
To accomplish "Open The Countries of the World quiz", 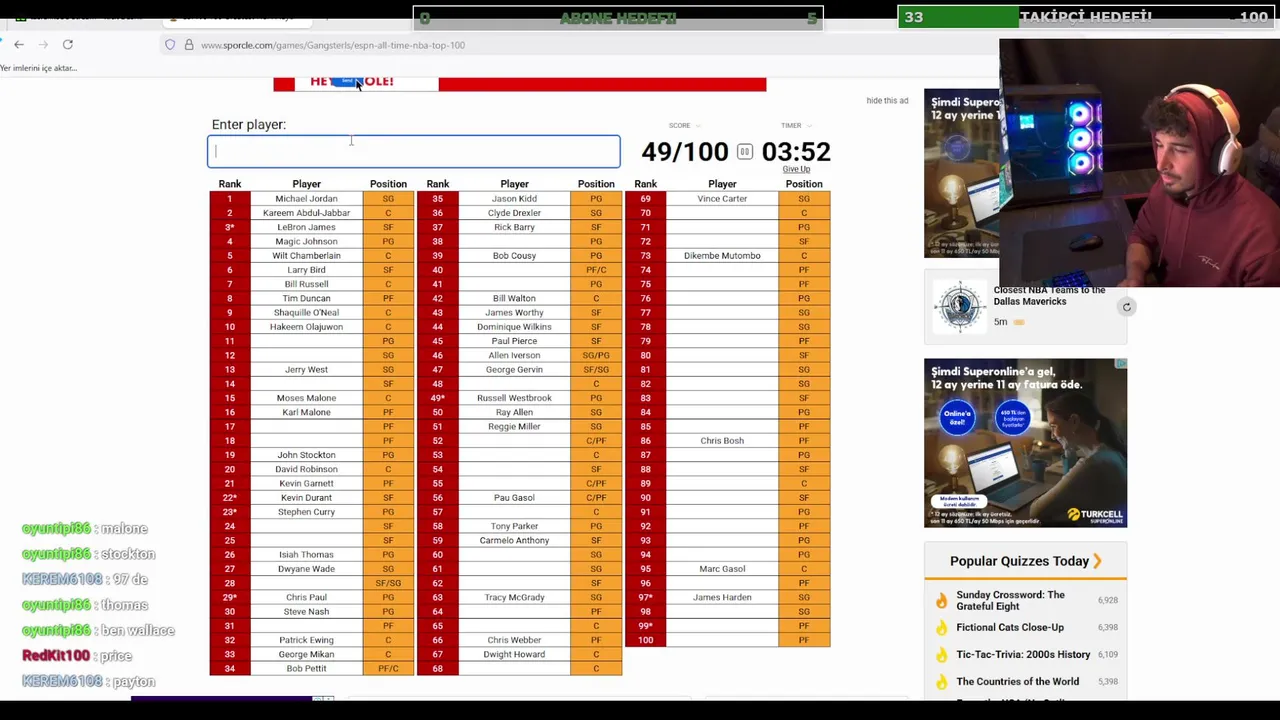I will click(1017, 681).
